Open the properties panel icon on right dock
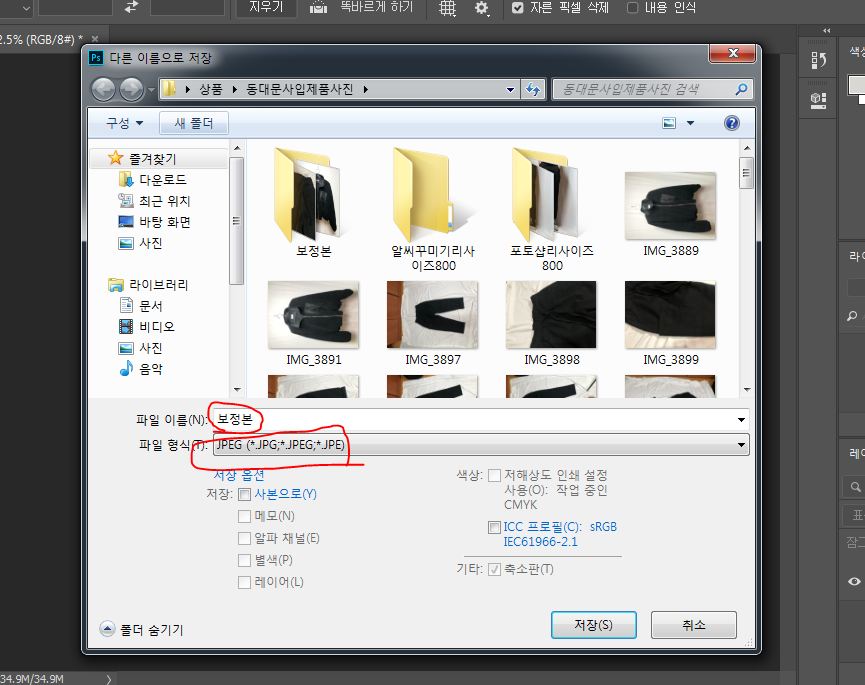The height and width of the screenshot is (685, 865). tap(818, 100)
